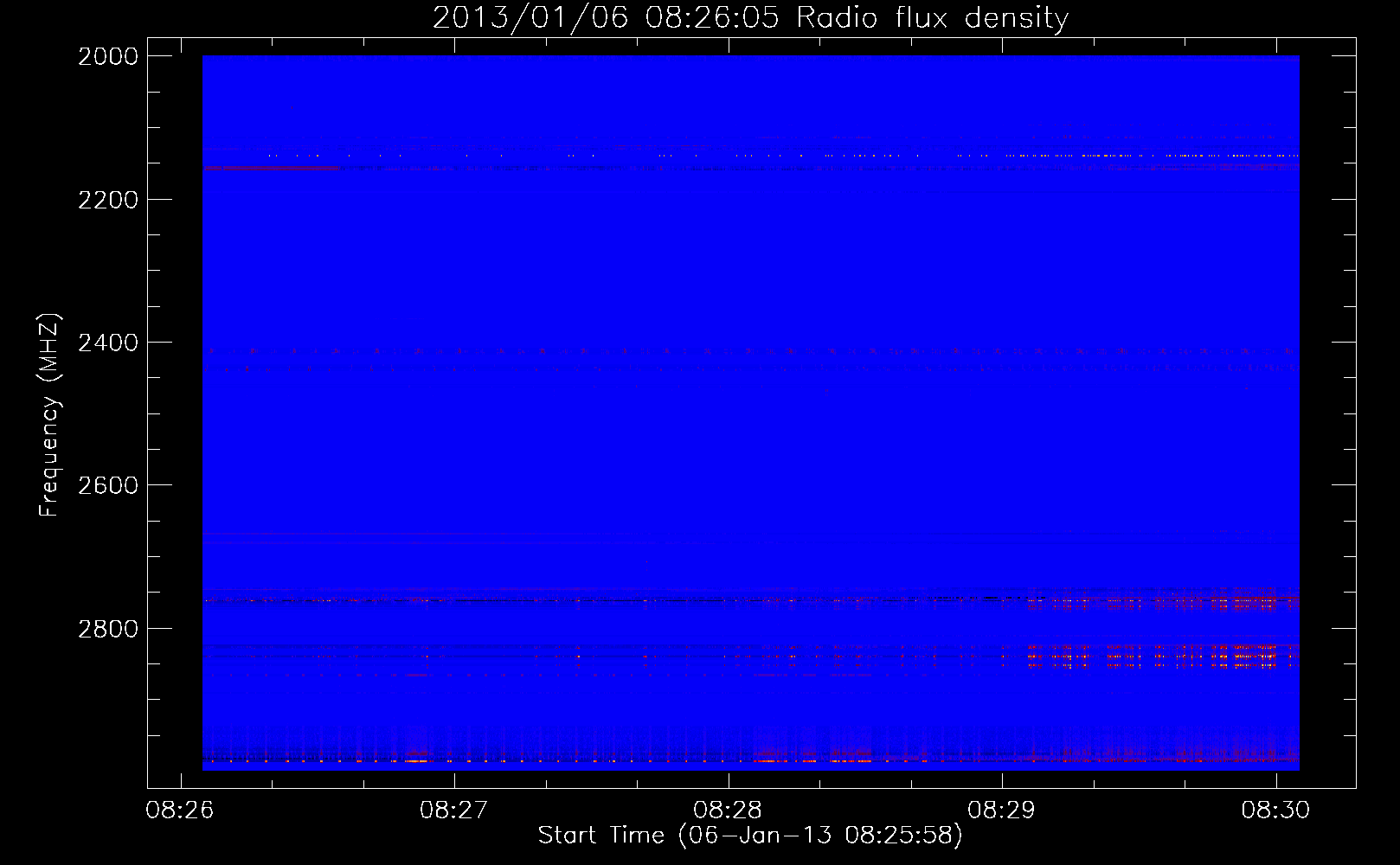This screenshot has width=1400, height=865.
Task: Click the 2600 frequency tick label
Action: (x=108, y=485)
